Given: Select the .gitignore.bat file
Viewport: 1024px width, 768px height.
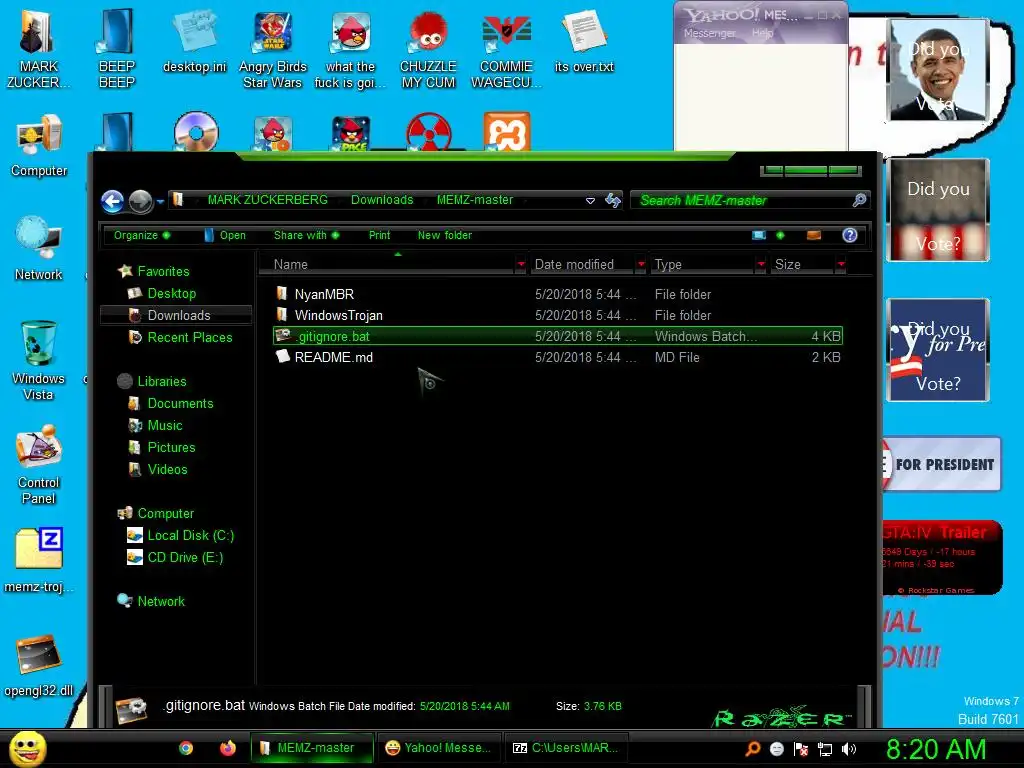Looking at the screenshot, I should click(x=558, y=336).
